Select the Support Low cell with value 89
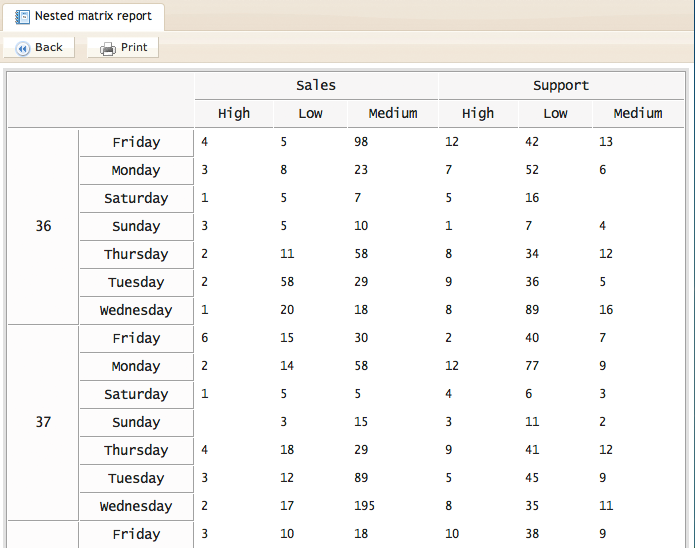The height and width of the screenshot is (548, 695). coord(533,310)
